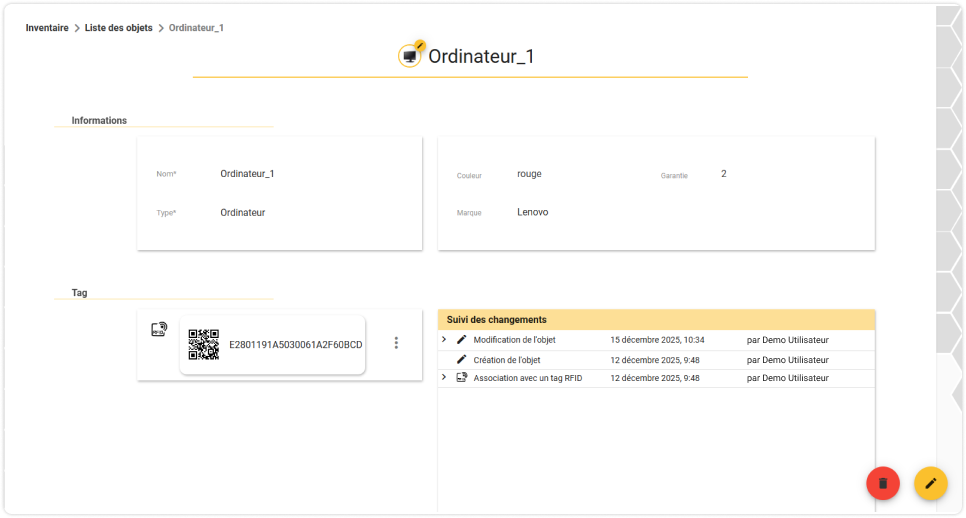The image size is (966, 518).
Task: Click the RFID icon in Association row
Action: click(461, 378)
